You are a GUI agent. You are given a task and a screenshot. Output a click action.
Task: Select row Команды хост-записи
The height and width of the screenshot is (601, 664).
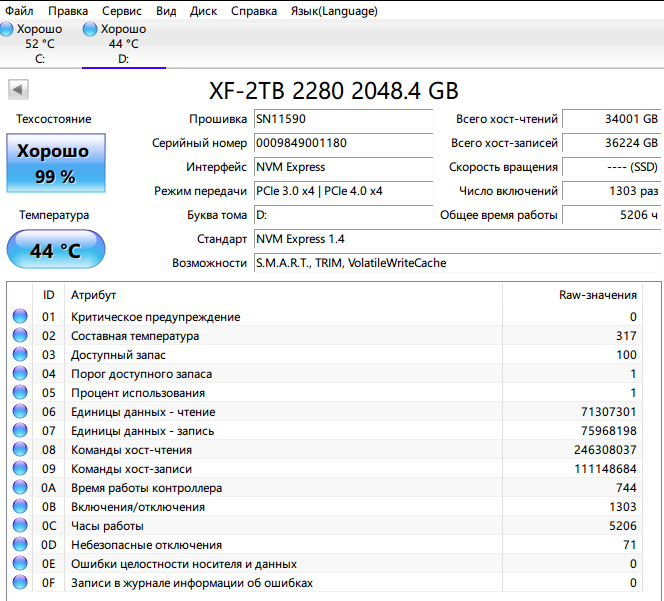click(325, 468)
